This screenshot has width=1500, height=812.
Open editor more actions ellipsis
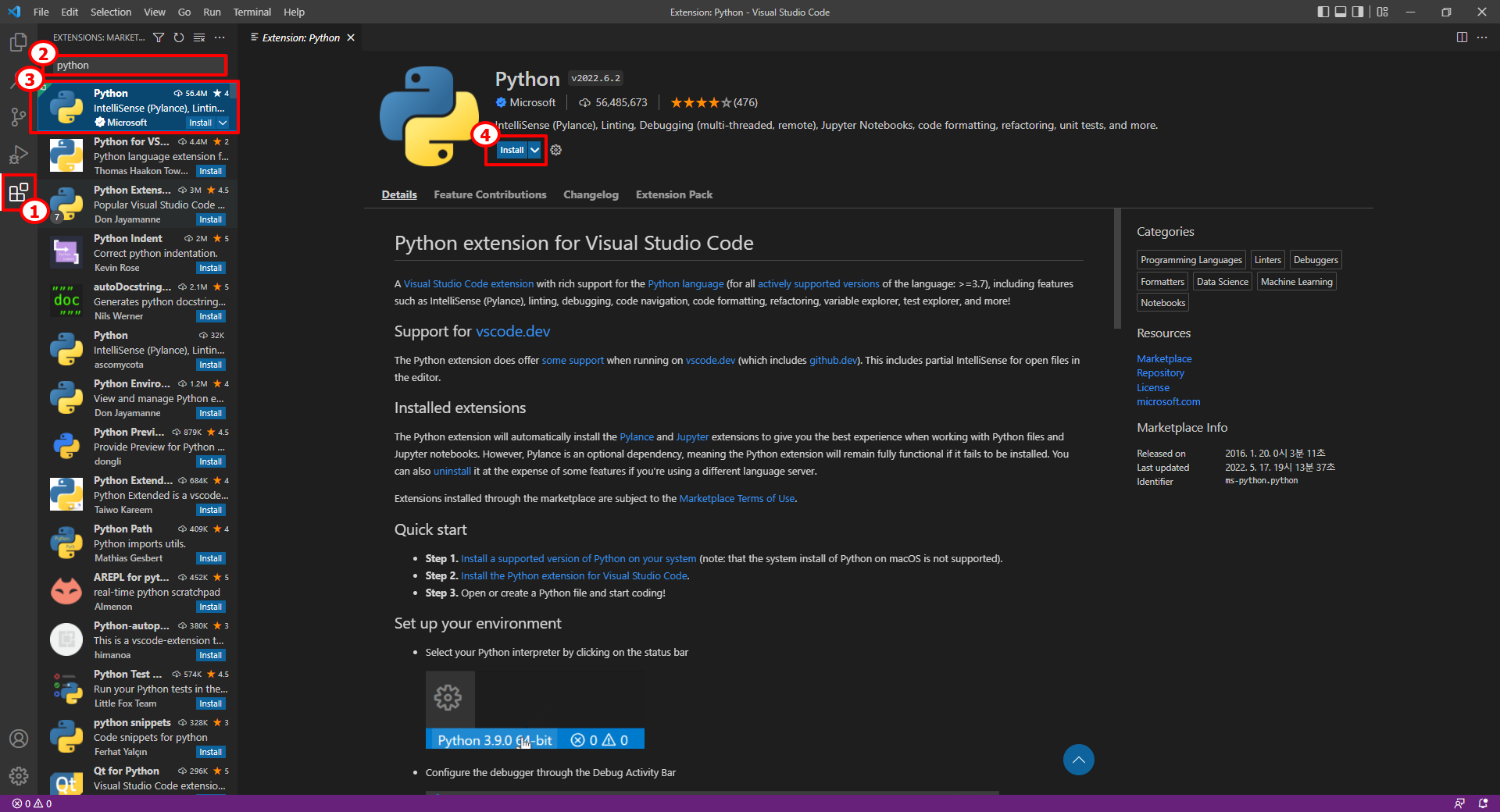(1482, 37)
